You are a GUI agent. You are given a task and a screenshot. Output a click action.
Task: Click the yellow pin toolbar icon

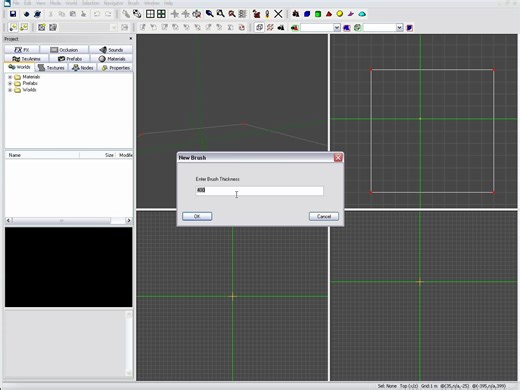click(267, 14)
